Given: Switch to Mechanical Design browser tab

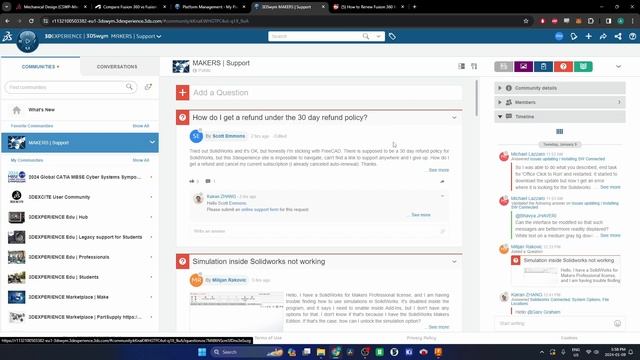Looking at the screenshot, I should click(51, 7).
